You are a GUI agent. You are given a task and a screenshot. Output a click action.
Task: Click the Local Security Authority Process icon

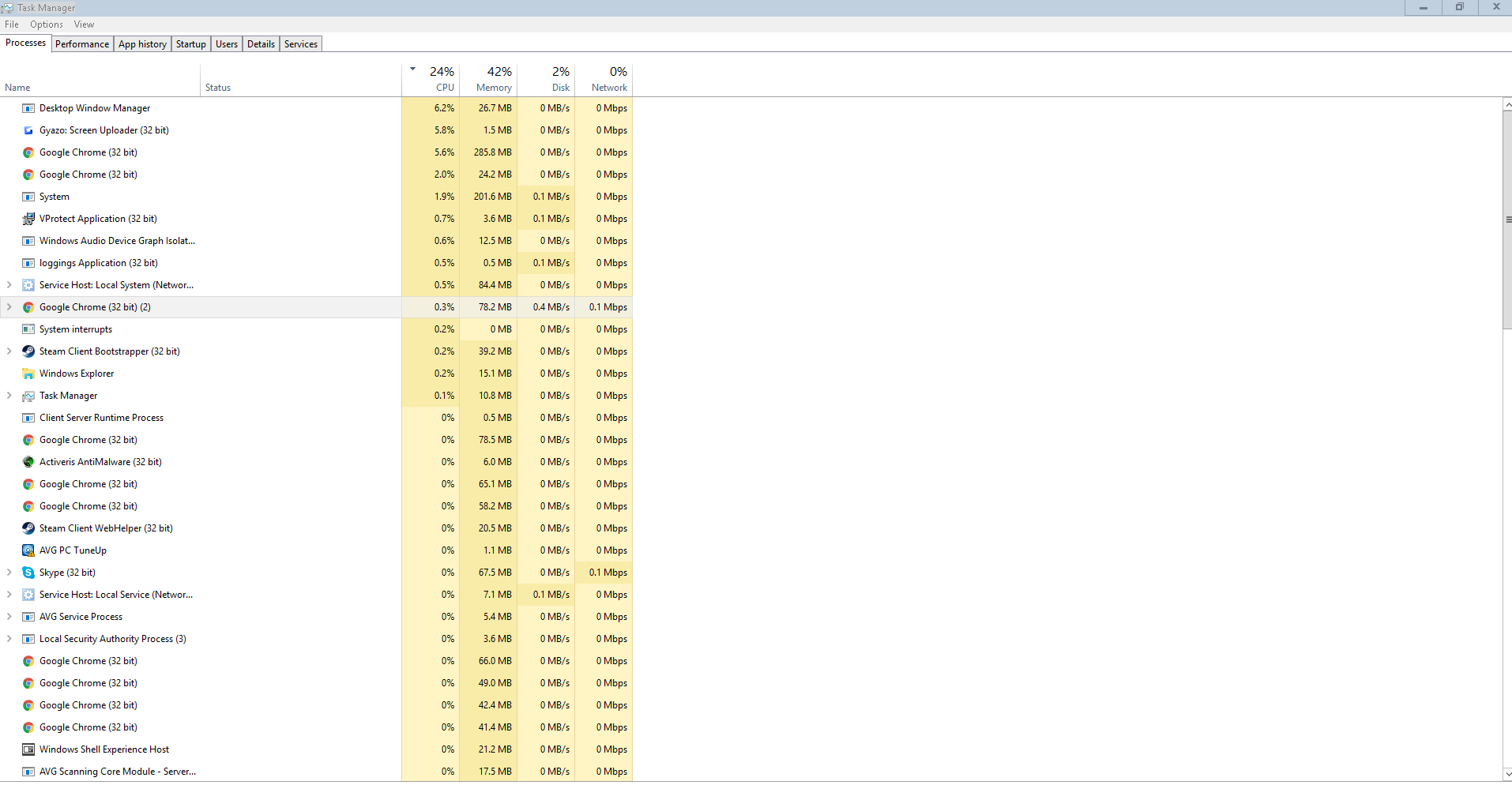pyautogui.click(x=28, y=639)
